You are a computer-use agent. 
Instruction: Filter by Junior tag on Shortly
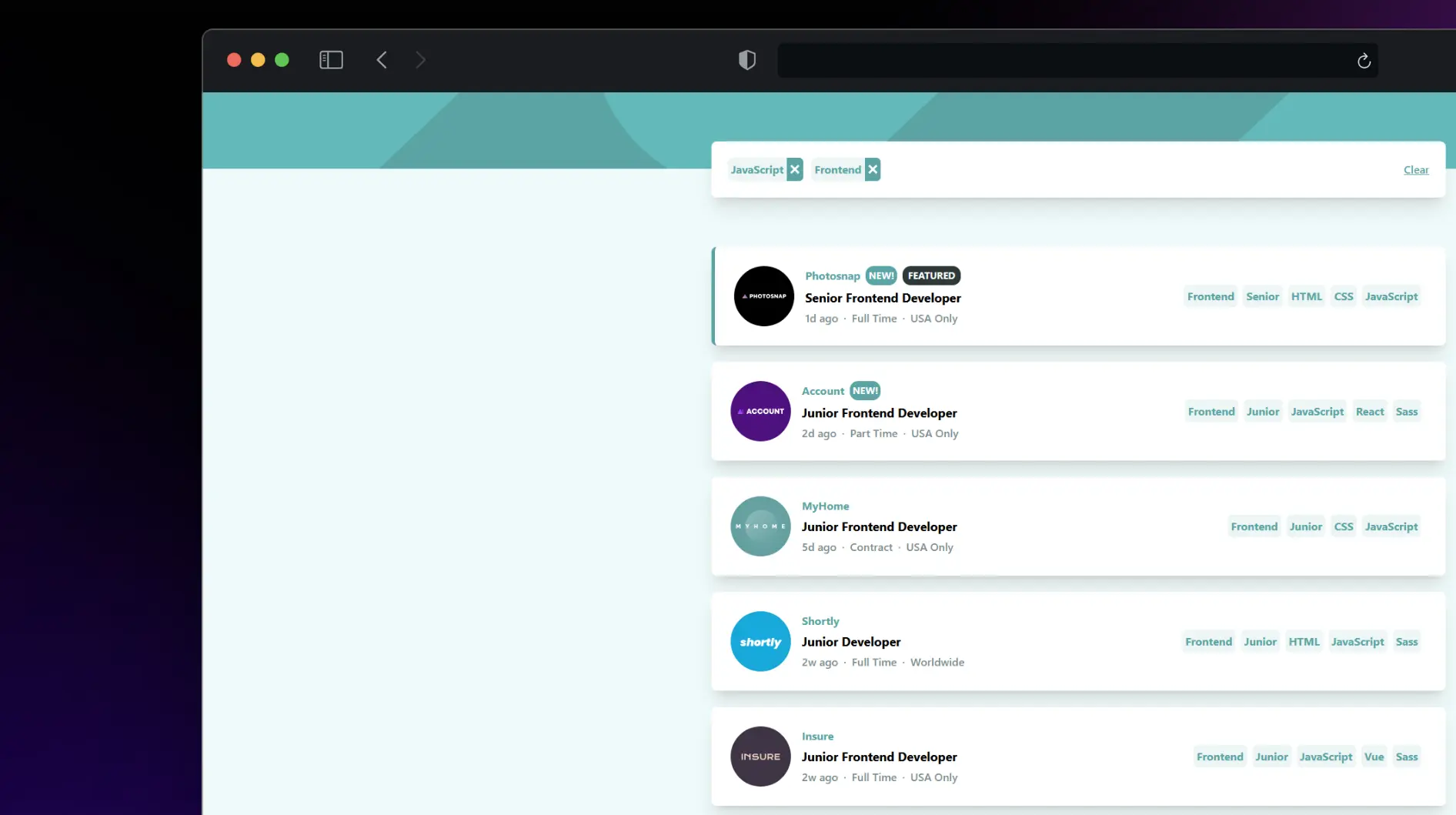click(1260, 641)
